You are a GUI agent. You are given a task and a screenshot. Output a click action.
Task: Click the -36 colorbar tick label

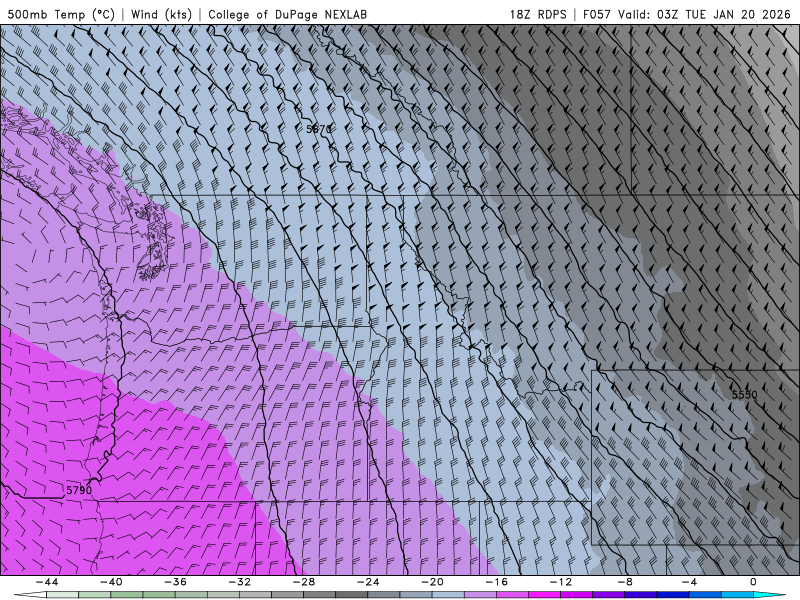point(176,582)
